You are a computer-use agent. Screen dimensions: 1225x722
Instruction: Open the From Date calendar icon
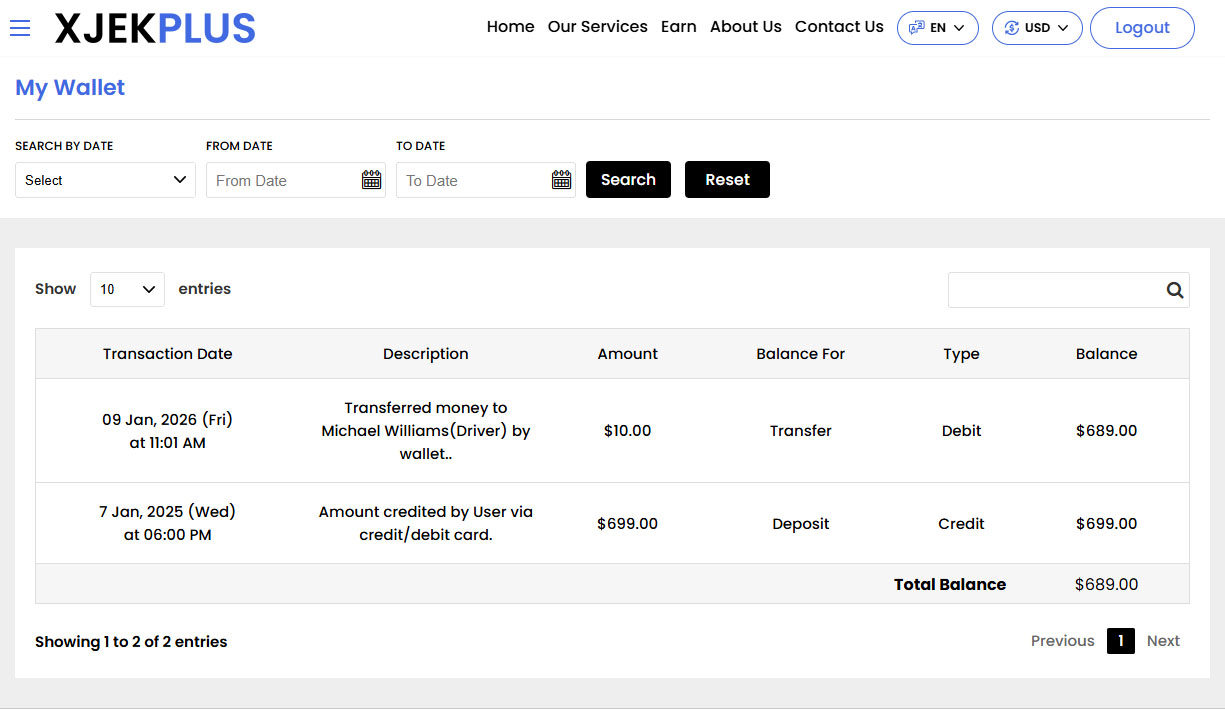371,180
